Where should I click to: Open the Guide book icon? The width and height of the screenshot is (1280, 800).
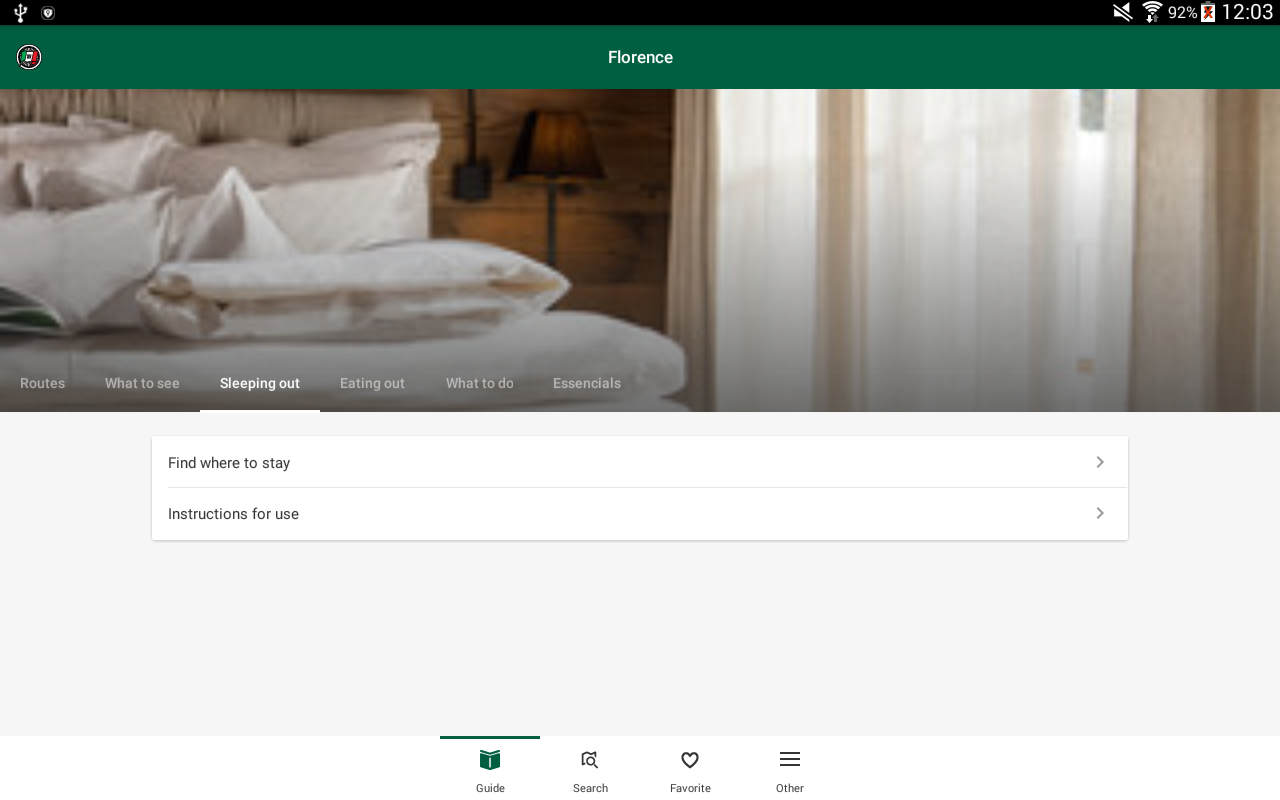(490, 760)
